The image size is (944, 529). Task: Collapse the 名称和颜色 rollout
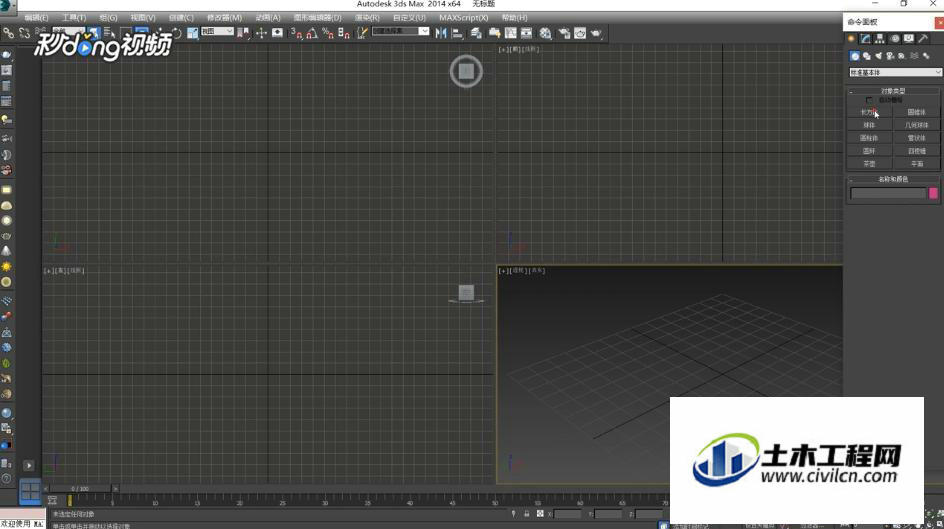click(893, 179)
